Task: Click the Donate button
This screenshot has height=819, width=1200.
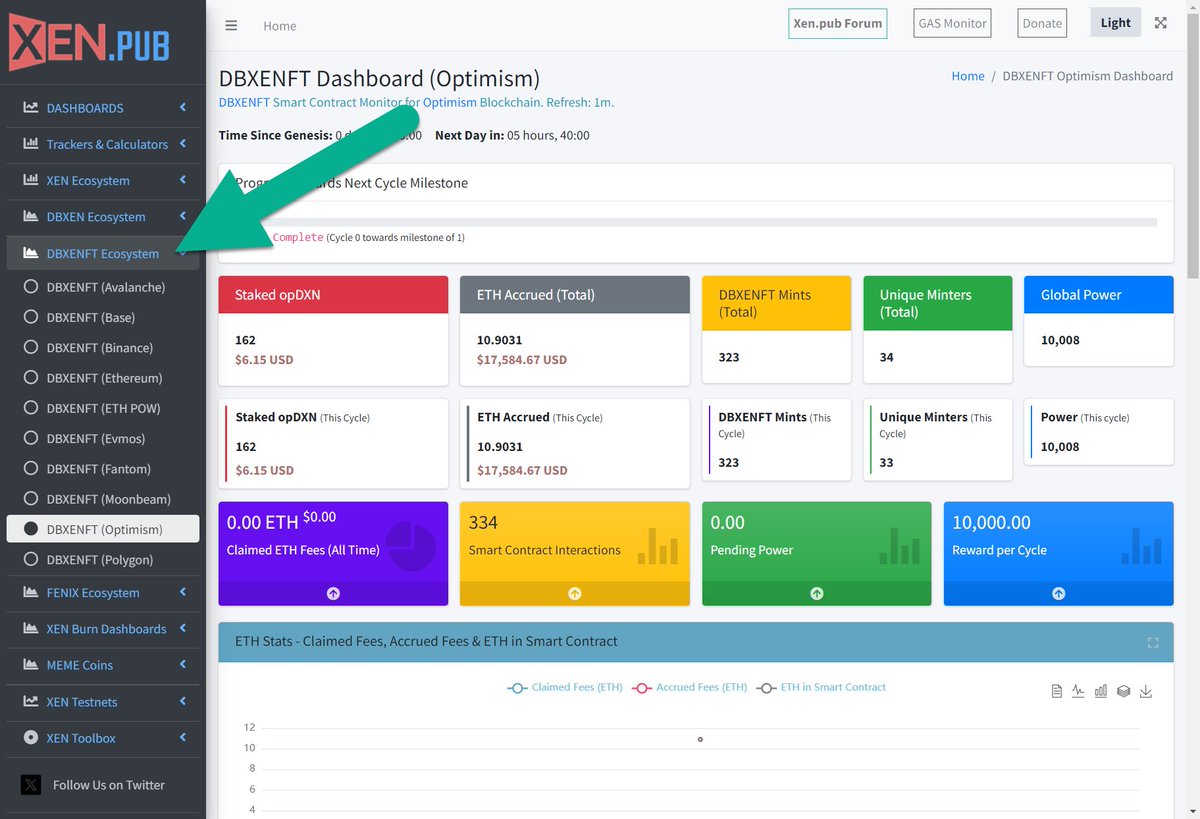Action: (x=1041, y=22)
